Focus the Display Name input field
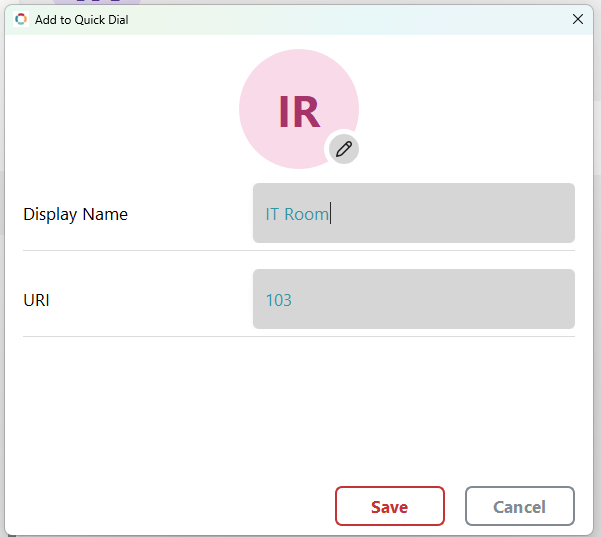Viewport: 601px width, 537px height. (x=414, y=213)
